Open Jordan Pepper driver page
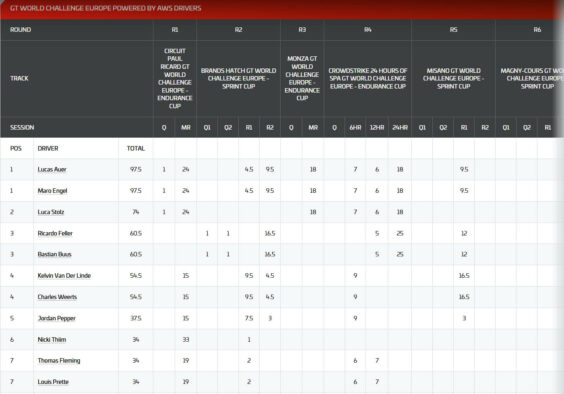Image resolution: width=564 pixels, height=394 pixels. 56,318
